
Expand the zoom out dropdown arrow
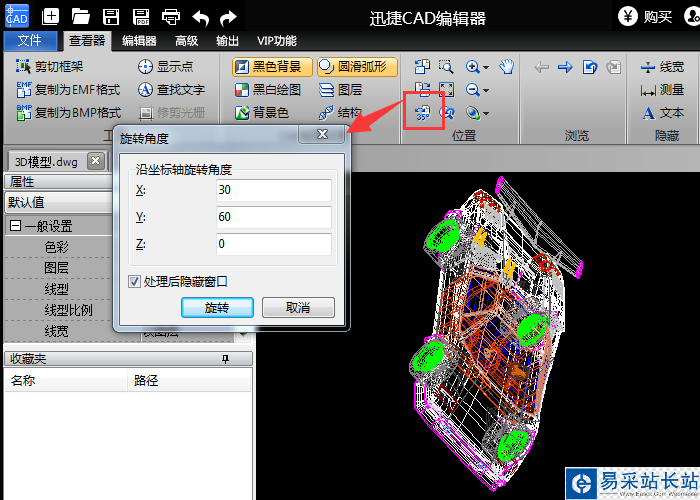(486, 91)
